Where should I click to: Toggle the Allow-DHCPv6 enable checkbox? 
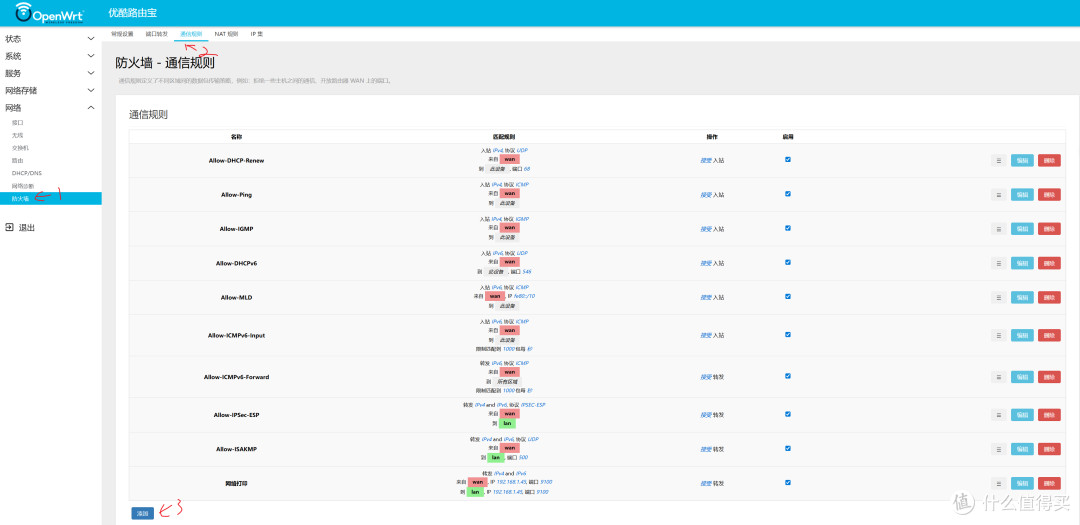(788, 262)
